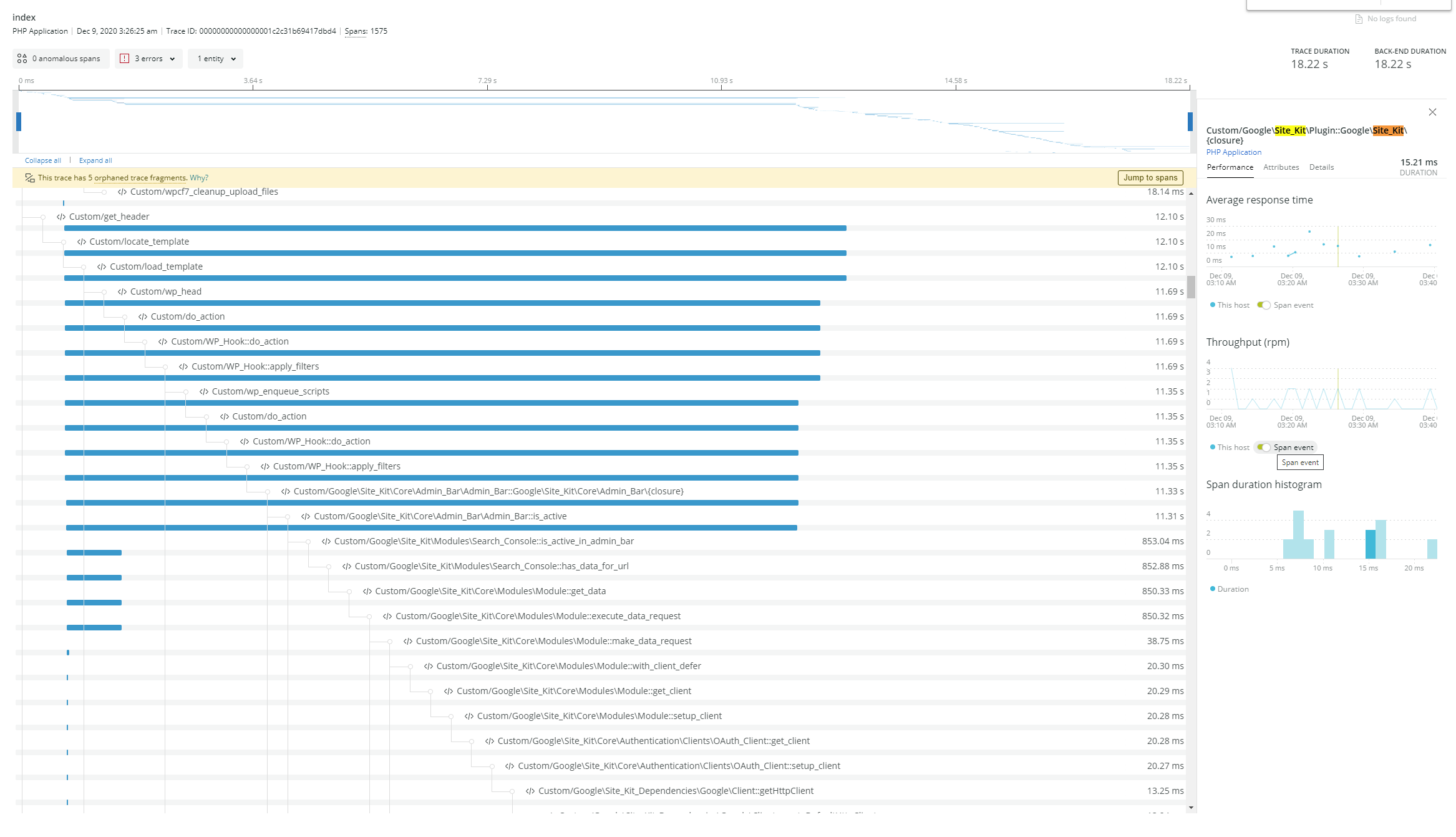
Task: Click the document icon next to No logs found
Action: (1357, 18)
